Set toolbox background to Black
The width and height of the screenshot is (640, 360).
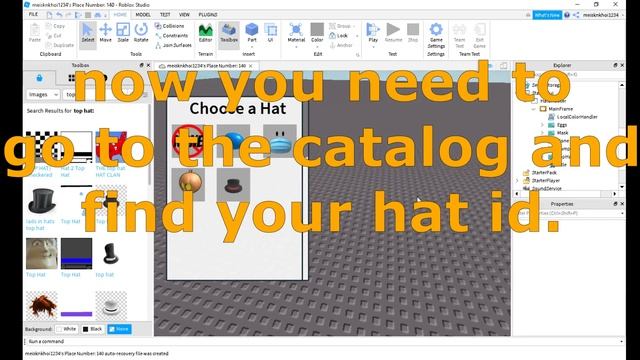click(x=93, y=329)
